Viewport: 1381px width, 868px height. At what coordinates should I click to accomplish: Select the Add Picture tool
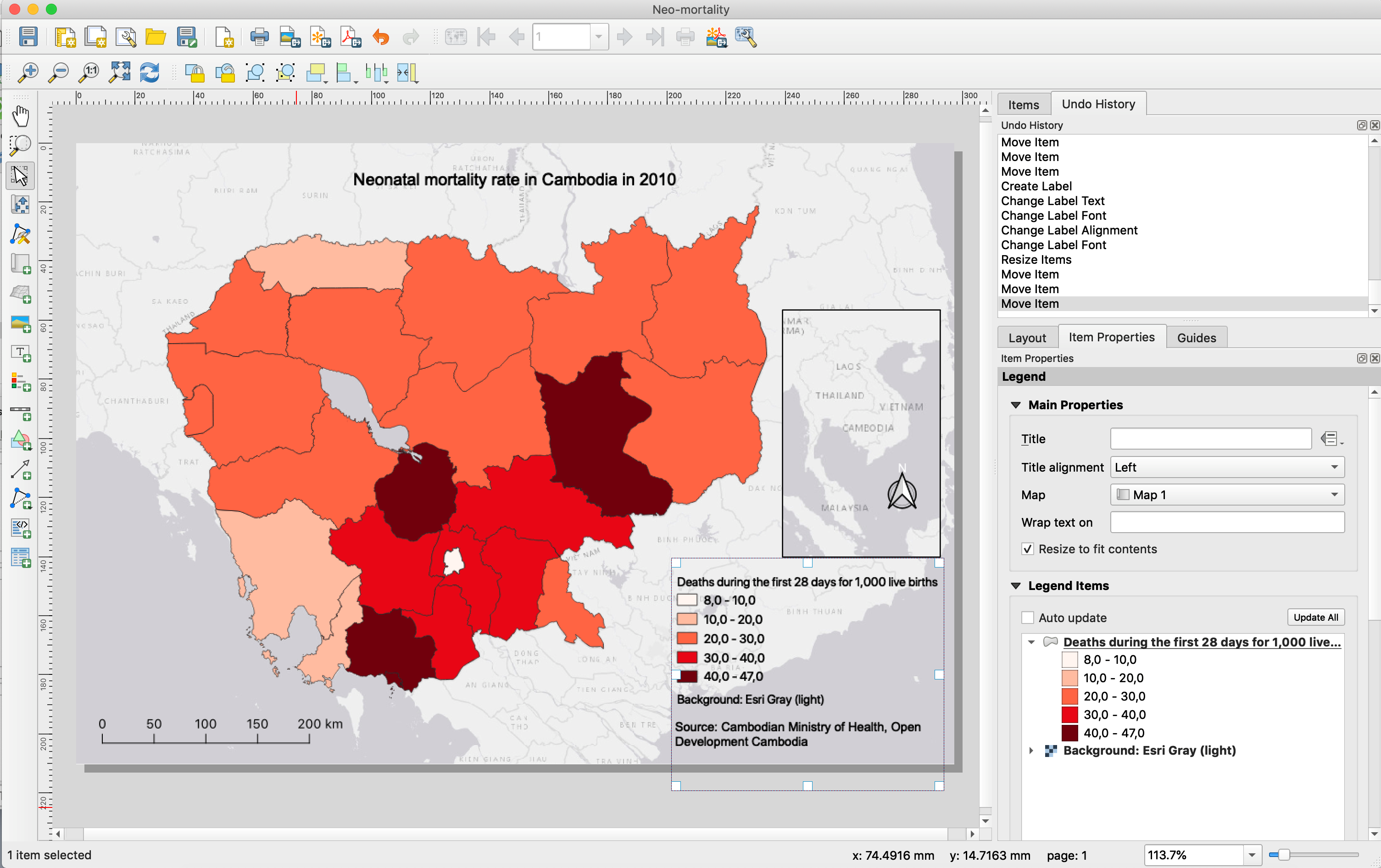(x=21, y=324)
